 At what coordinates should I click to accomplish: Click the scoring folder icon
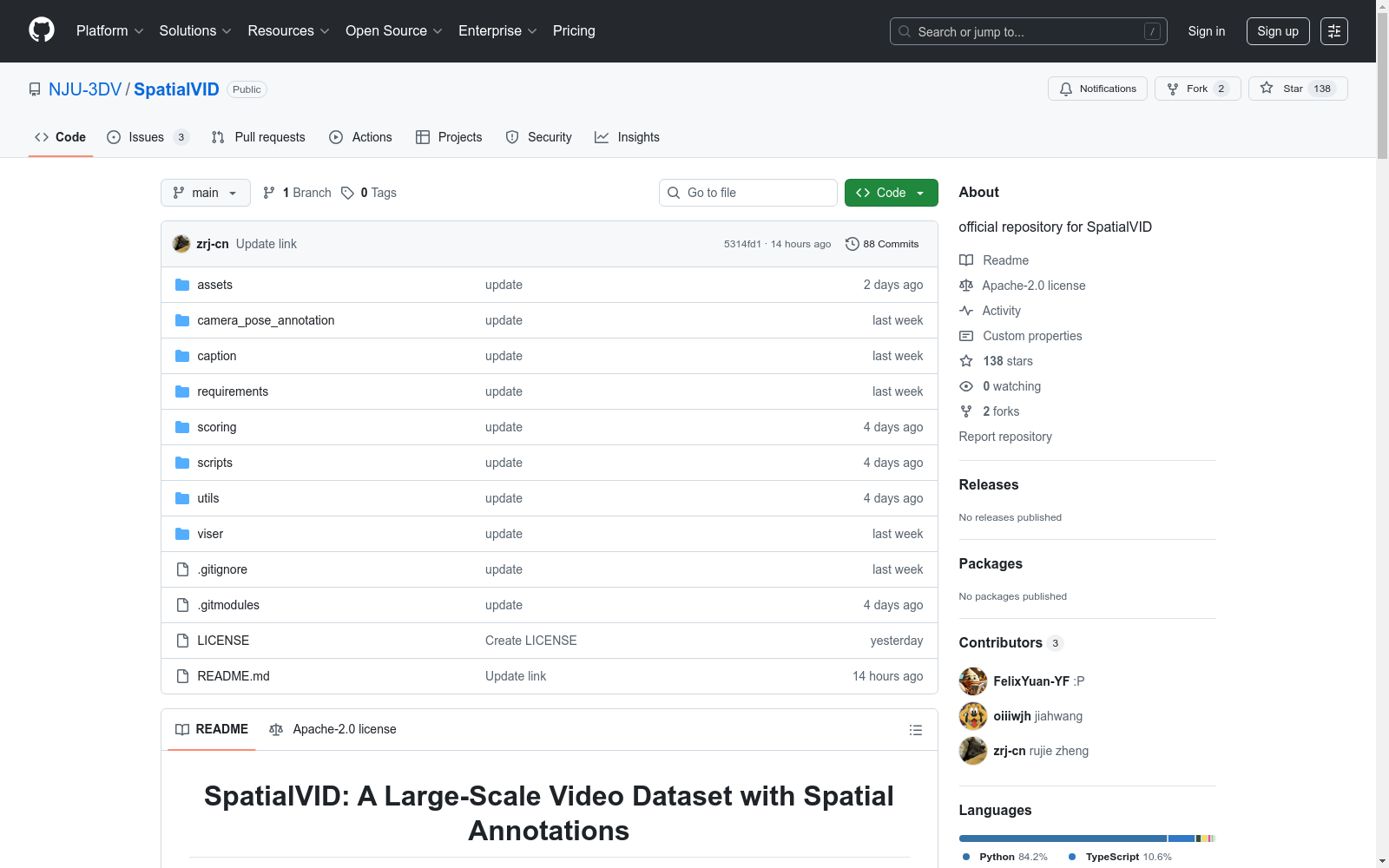[x=182, y=427]
